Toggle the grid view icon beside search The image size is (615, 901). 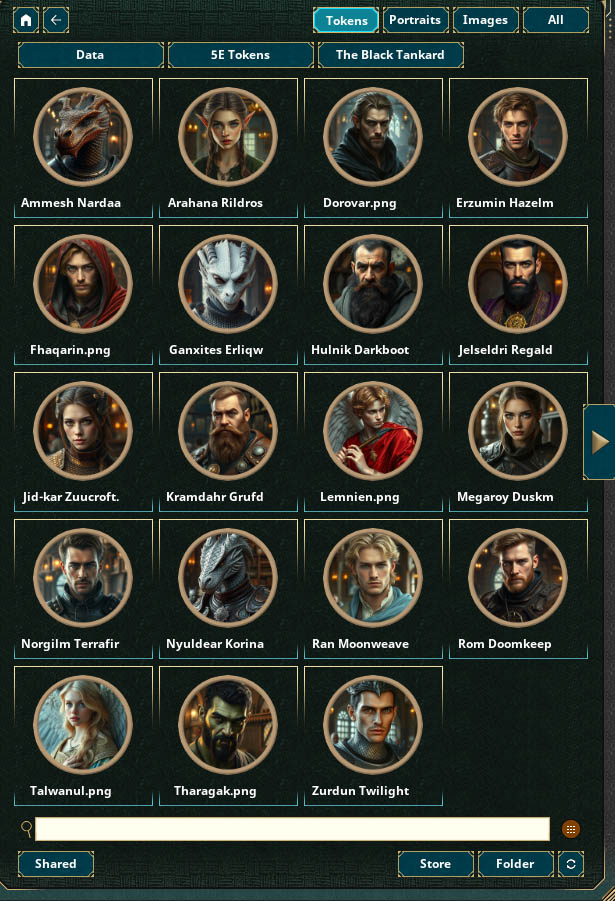coord(571,829)
